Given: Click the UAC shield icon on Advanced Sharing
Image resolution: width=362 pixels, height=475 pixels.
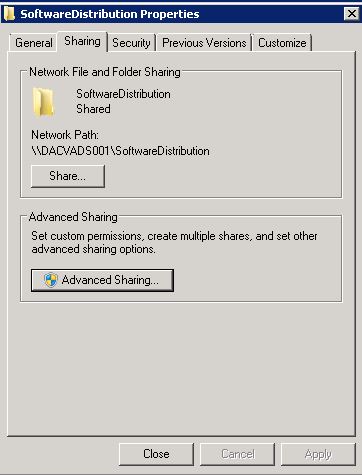Looking at the screenshot, I should click(x=51, y=280).
